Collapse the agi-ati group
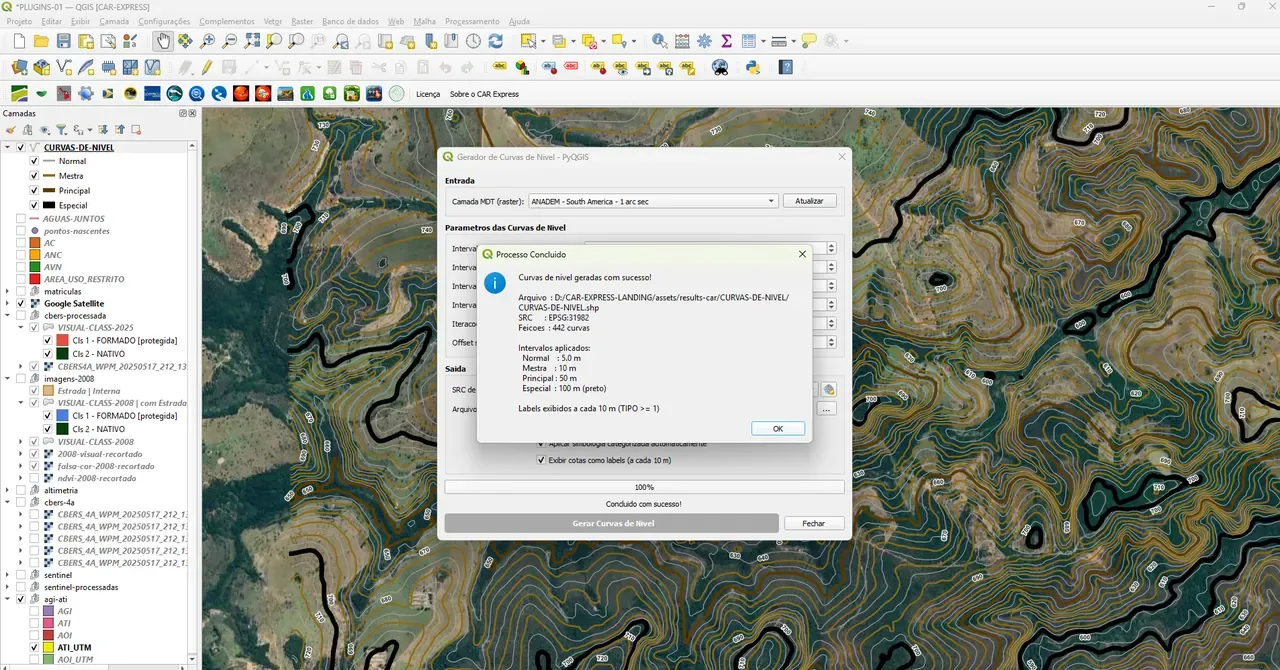This screenshot has height=670, width=1280. coord(8,599)
